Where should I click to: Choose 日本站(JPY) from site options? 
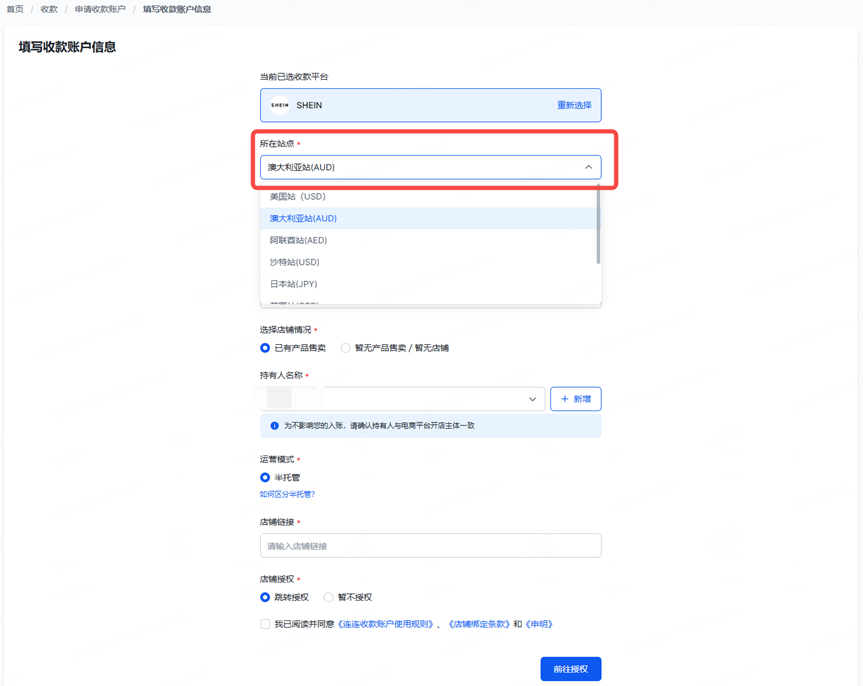(x=294, y=284)
